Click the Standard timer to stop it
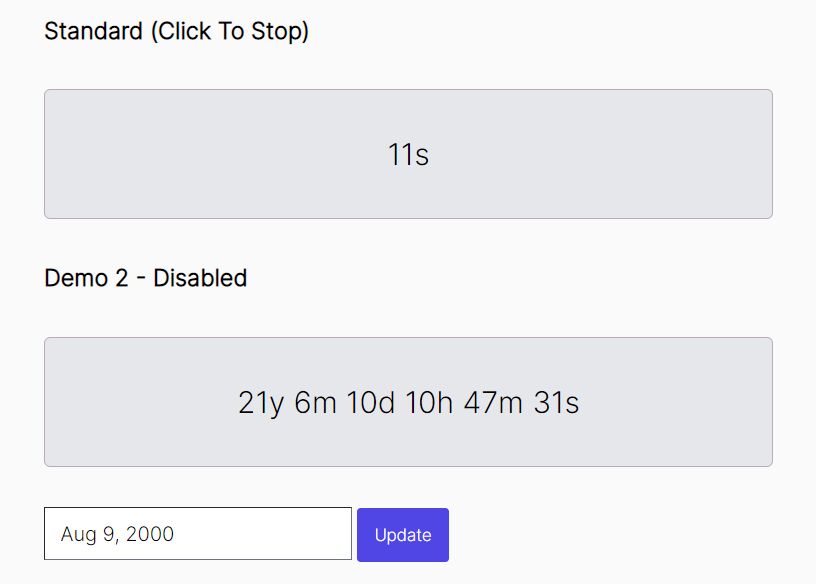Viewport: 816px width, 584px height. [407, 153]
